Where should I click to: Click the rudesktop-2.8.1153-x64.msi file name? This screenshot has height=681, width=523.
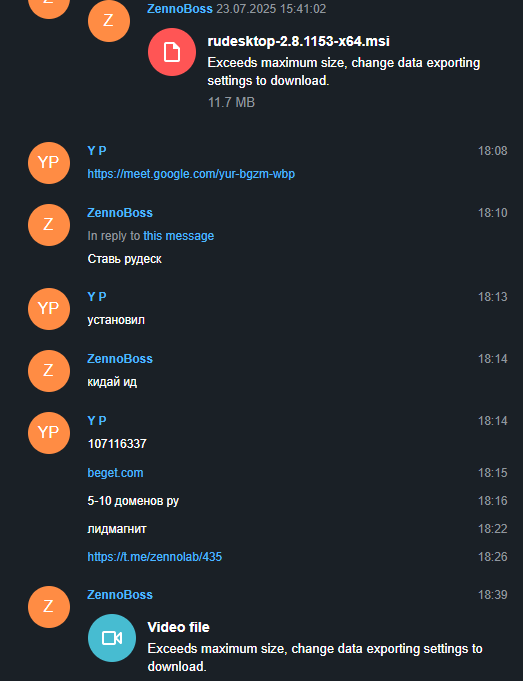click(x=298, y=41)
